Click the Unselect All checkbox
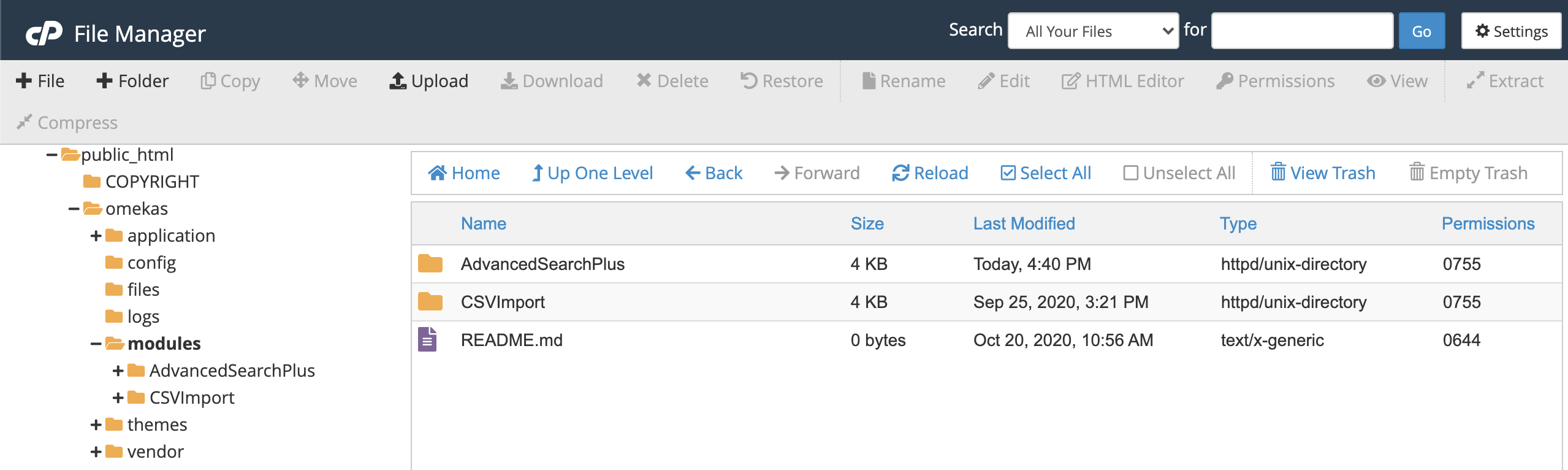This screenshot has height=470, width=1568. 1131,173
